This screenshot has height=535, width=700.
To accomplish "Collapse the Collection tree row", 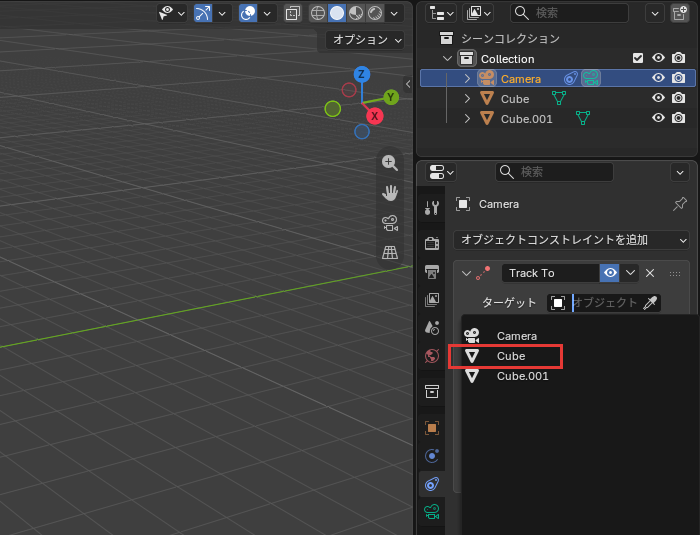I will [447, 59].
